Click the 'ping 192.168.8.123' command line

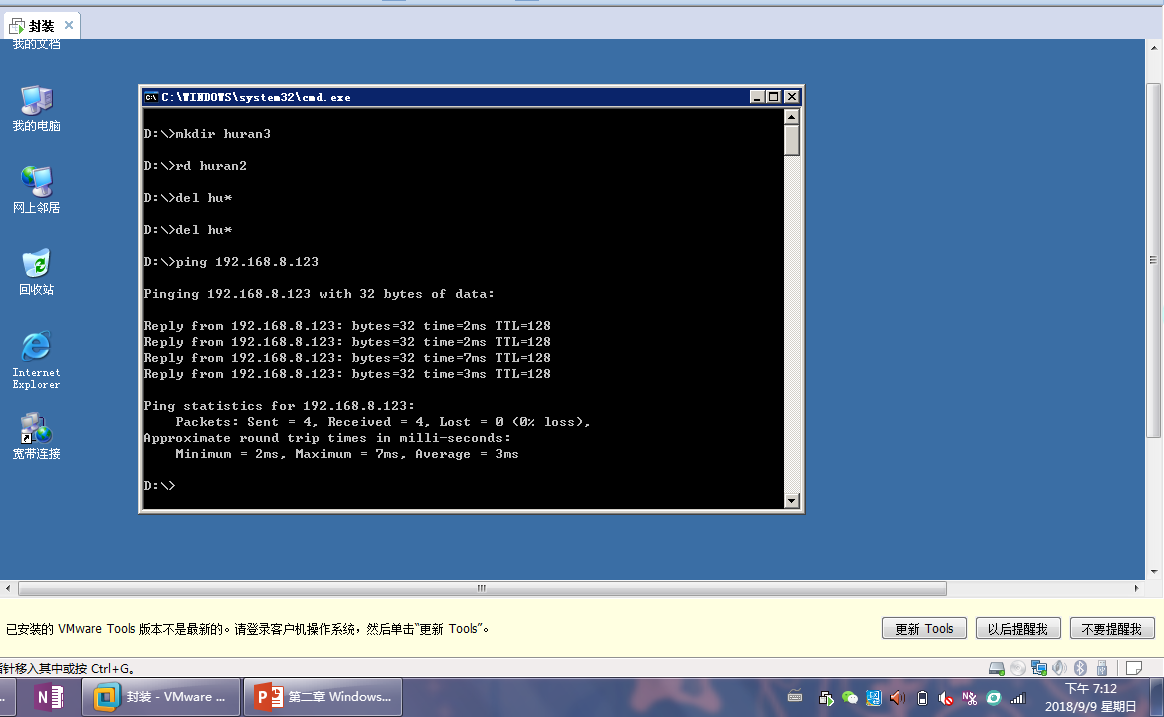(x=231, y=262)
